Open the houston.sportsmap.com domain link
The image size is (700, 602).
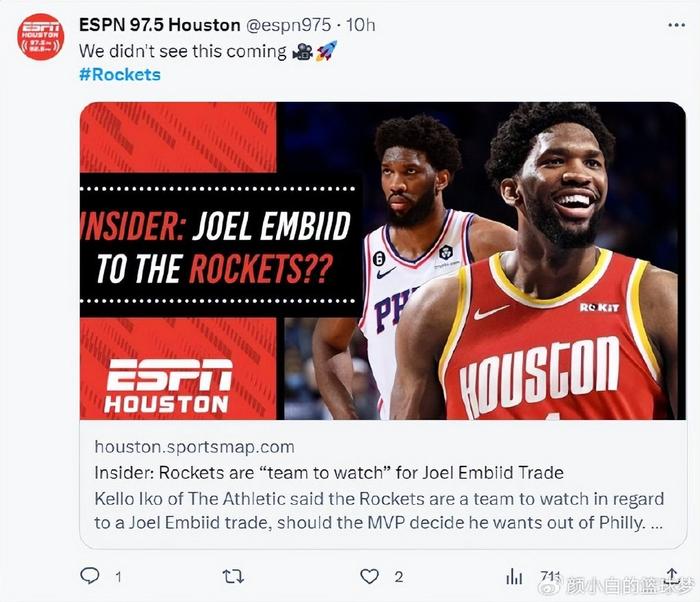pos(194,447)
